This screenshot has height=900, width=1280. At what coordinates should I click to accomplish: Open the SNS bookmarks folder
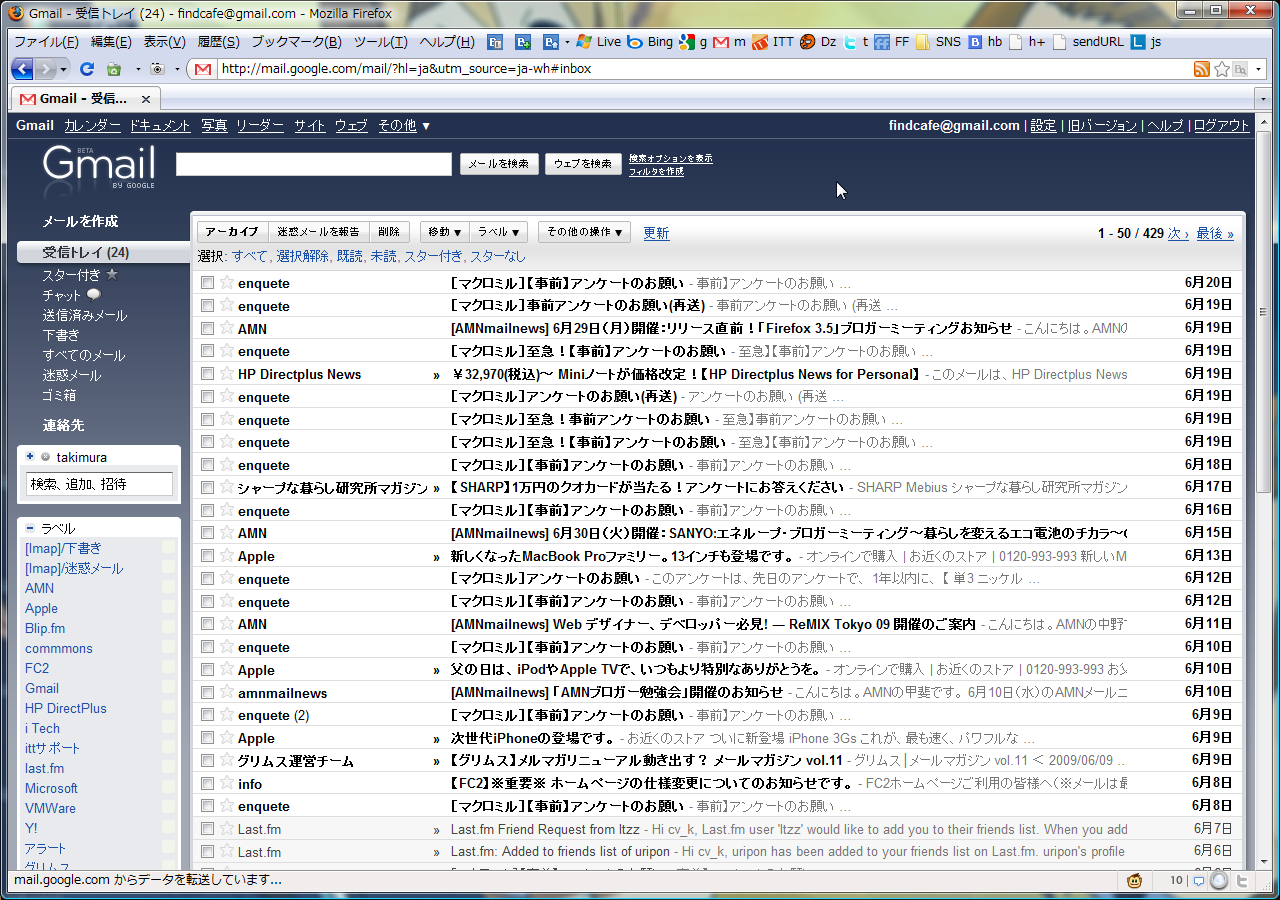point(937,42)
